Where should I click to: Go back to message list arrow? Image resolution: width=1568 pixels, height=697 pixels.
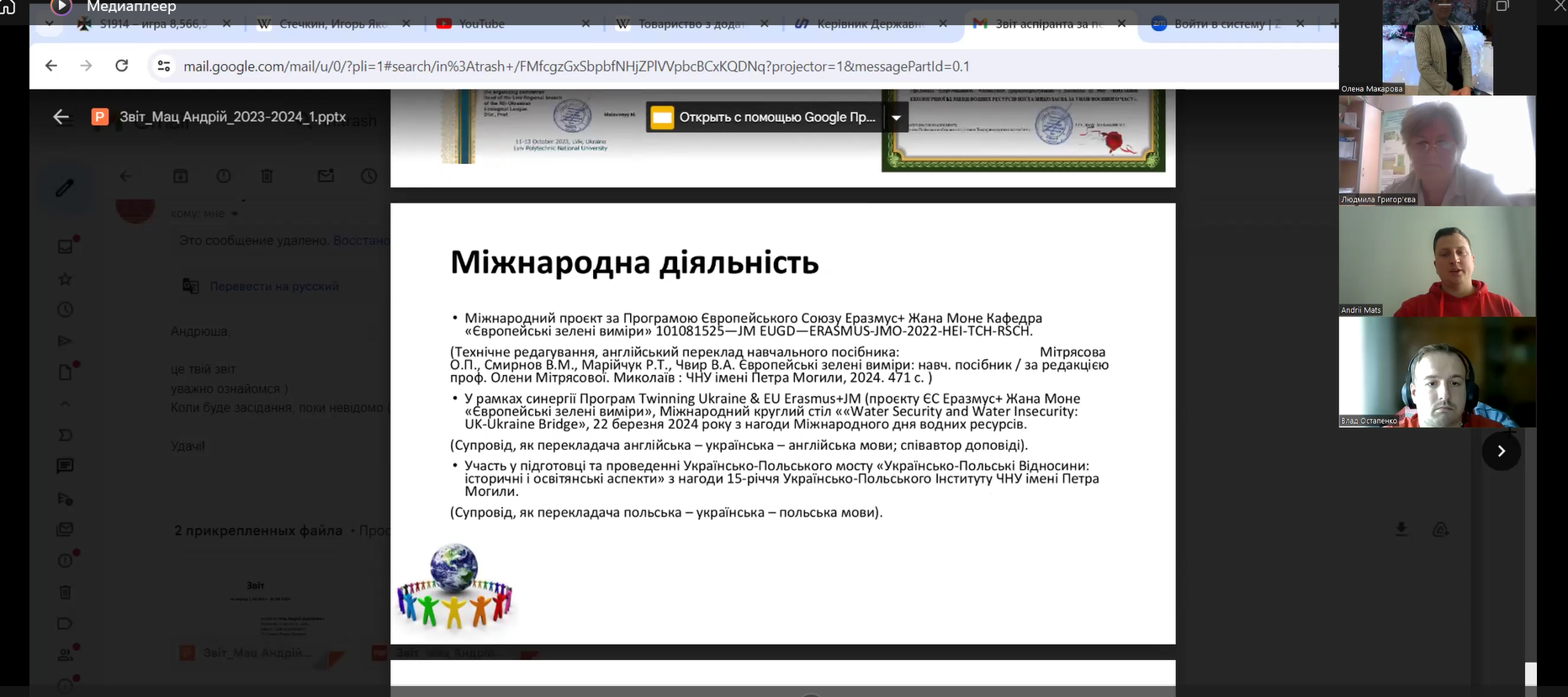pyautogui.click(x=125, y=176)
